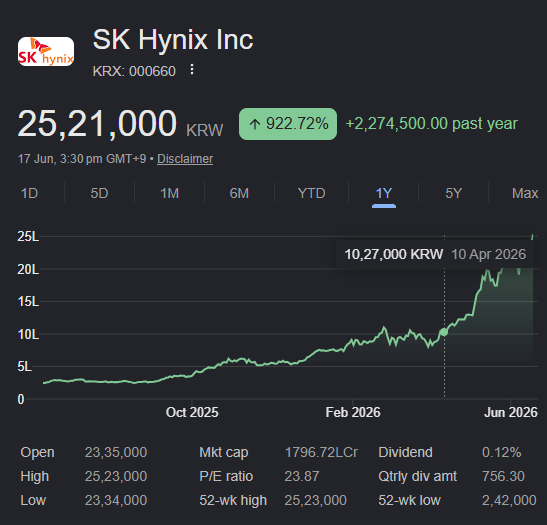Viewport: 547px width, 525px height.
Task: Click the 52-wk high value
Action: pos(316,500)
